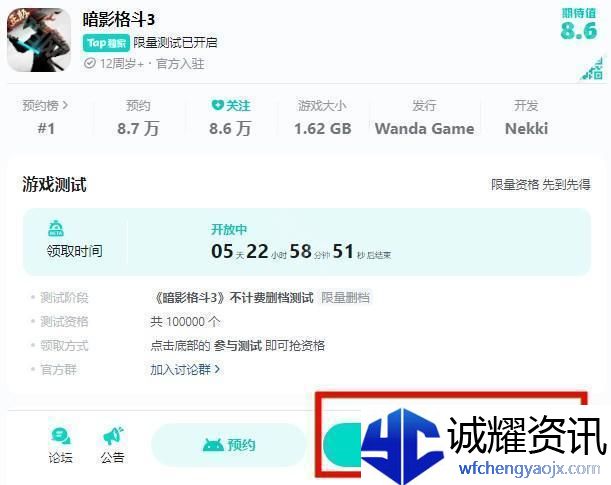Click the 共 100000 个 quota text
The image size is (611, 485).
point(185,322)
